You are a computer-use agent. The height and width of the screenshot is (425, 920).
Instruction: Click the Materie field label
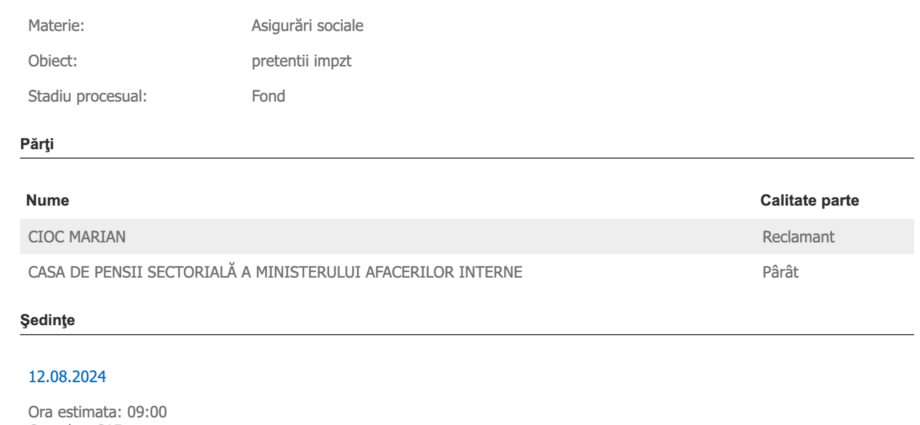[56, 26]
